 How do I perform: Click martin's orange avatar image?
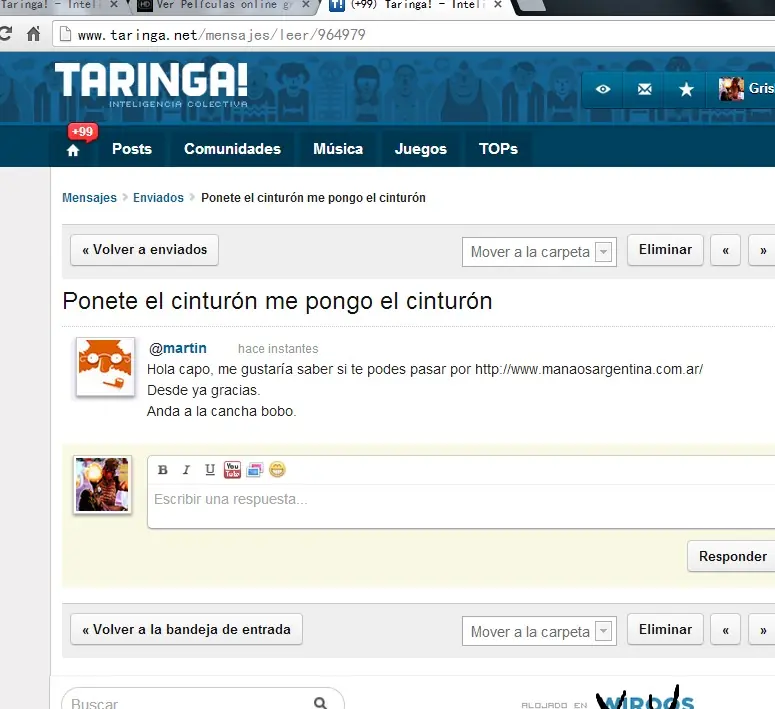pos(105,367)
